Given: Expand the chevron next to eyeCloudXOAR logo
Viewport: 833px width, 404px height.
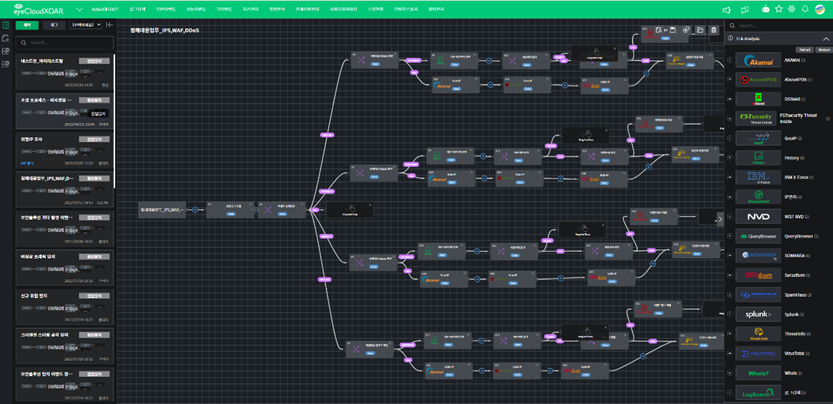Looking at the screenshot, I should tap(78, 10).
